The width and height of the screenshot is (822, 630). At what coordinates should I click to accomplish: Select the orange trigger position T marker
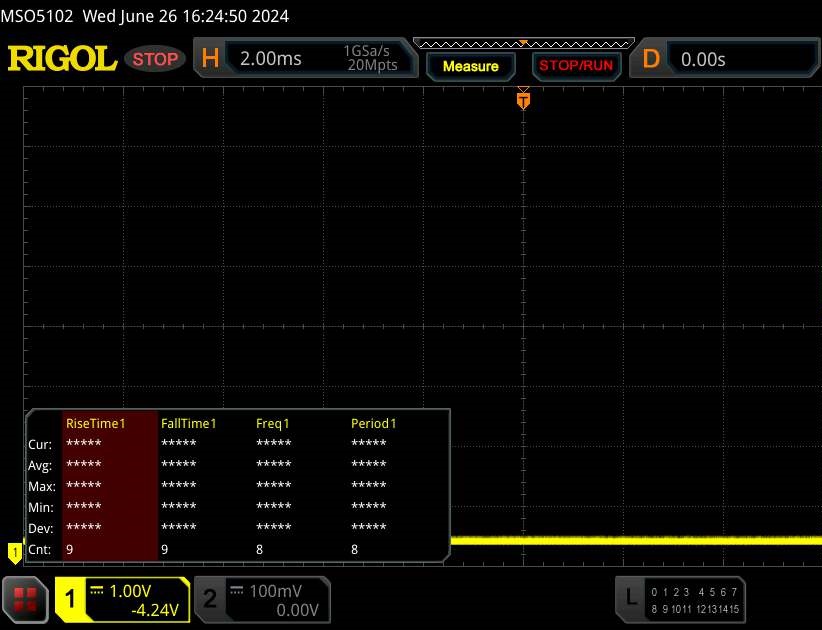(x=522, y=99)
